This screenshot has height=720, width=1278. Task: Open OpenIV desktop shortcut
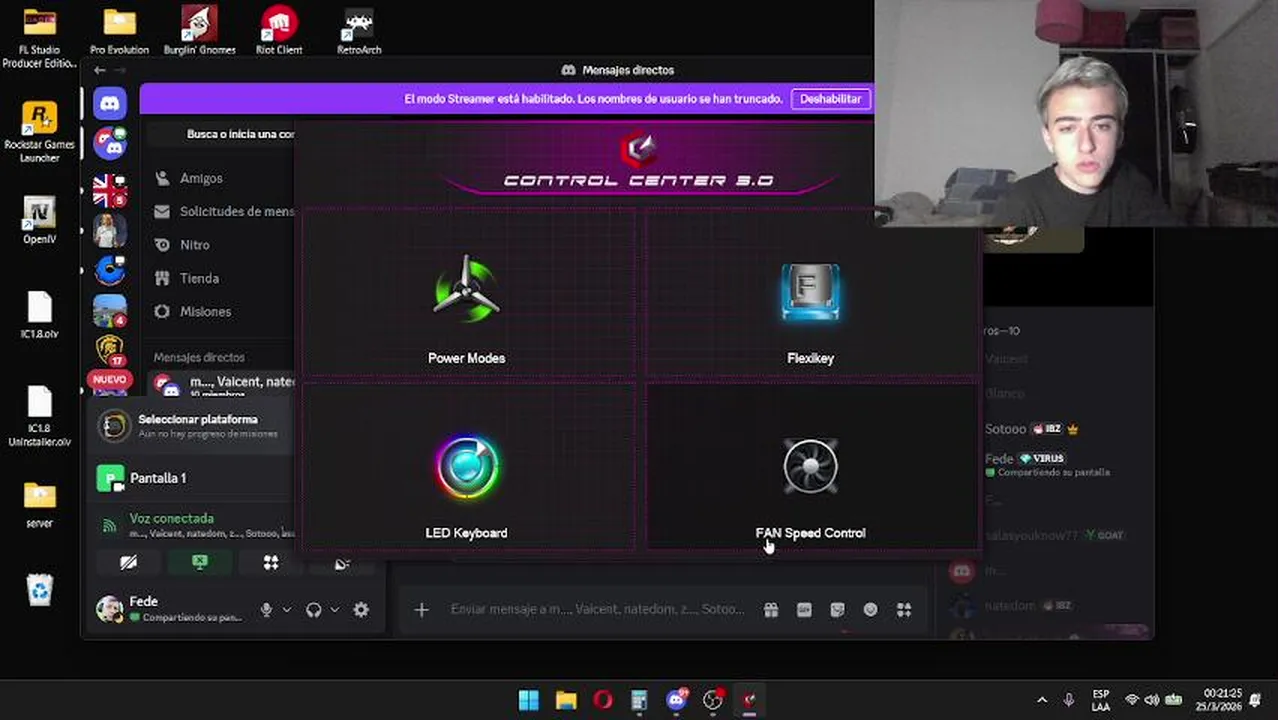pyautogui.click(x=40, y=221)
